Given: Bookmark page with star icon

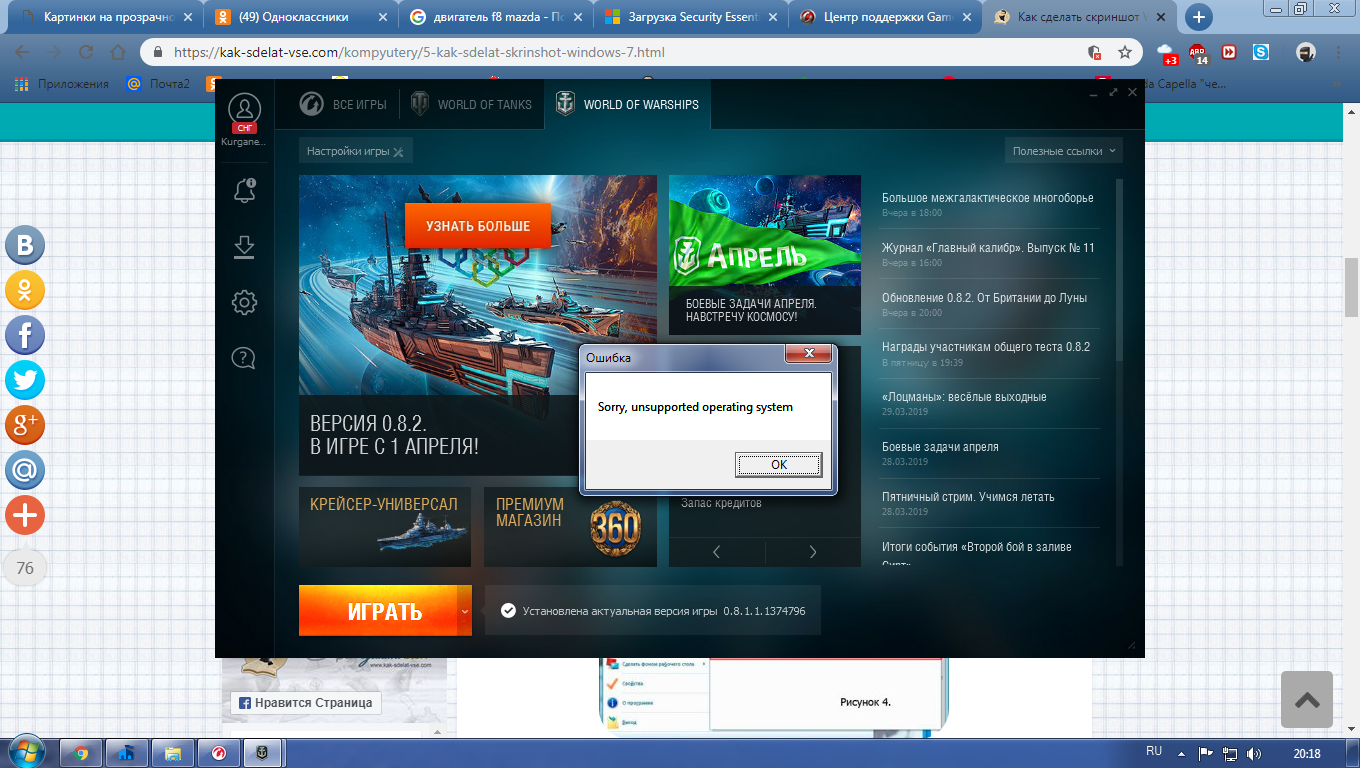Looking at the screenshot, I should coord(1125,52).
